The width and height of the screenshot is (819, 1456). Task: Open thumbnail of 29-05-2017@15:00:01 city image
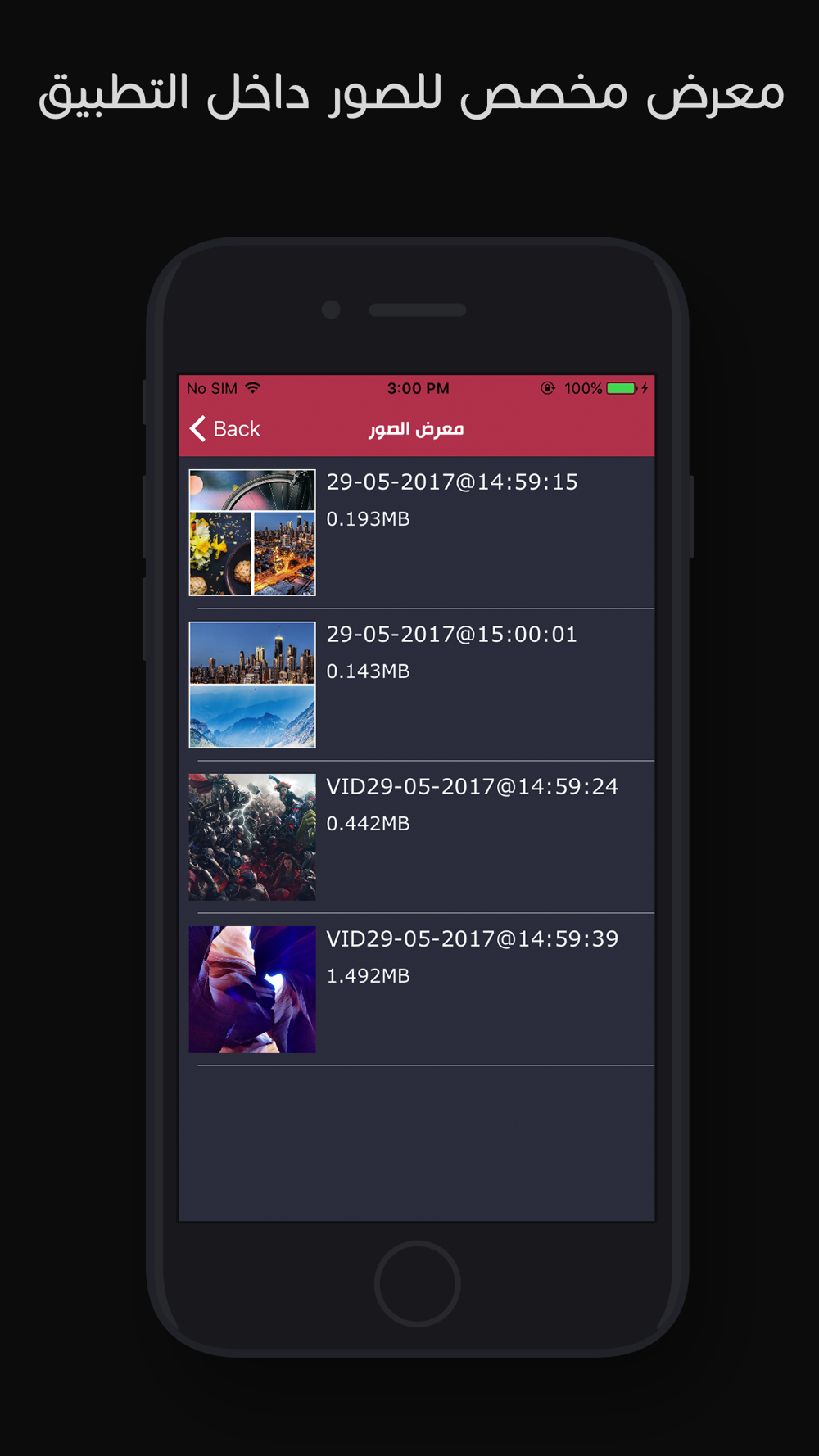(x=252, y=685)
